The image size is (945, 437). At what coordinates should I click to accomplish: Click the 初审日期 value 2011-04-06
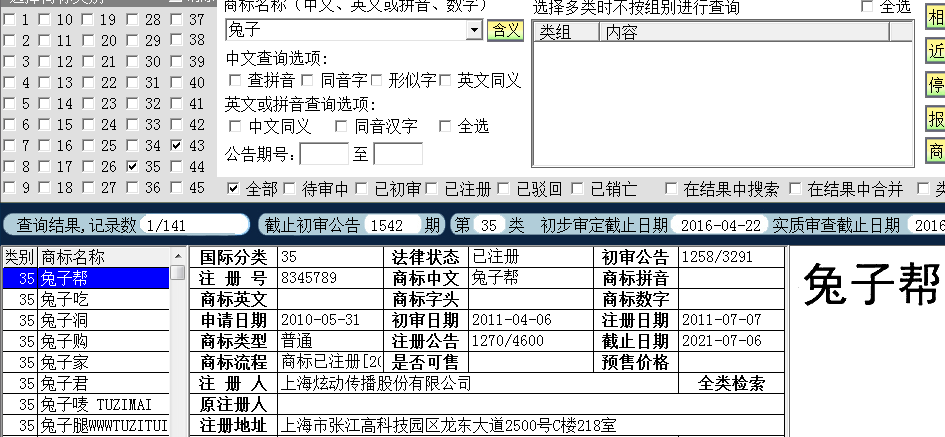click(x=530, y=320)
